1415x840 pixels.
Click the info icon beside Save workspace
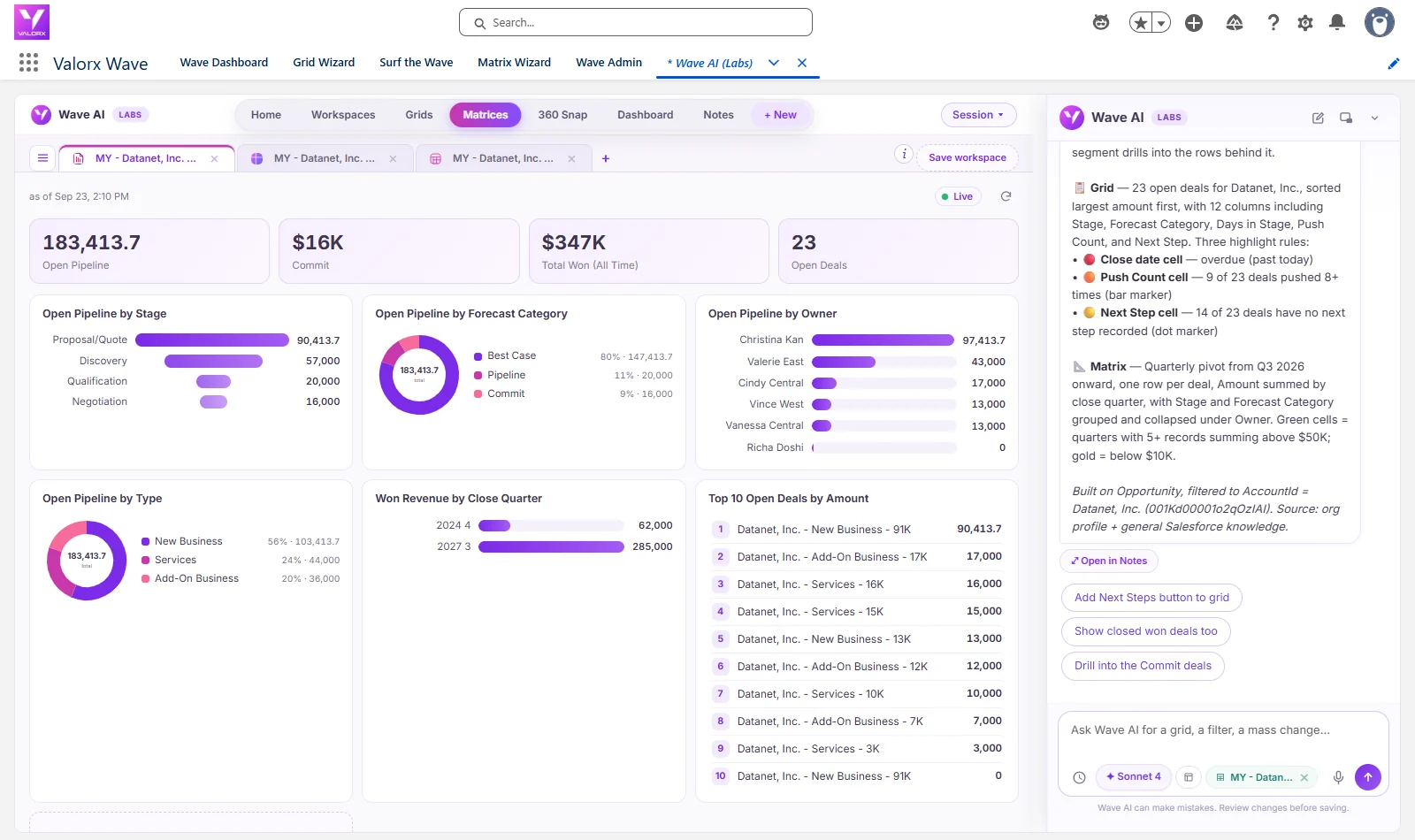904,154
